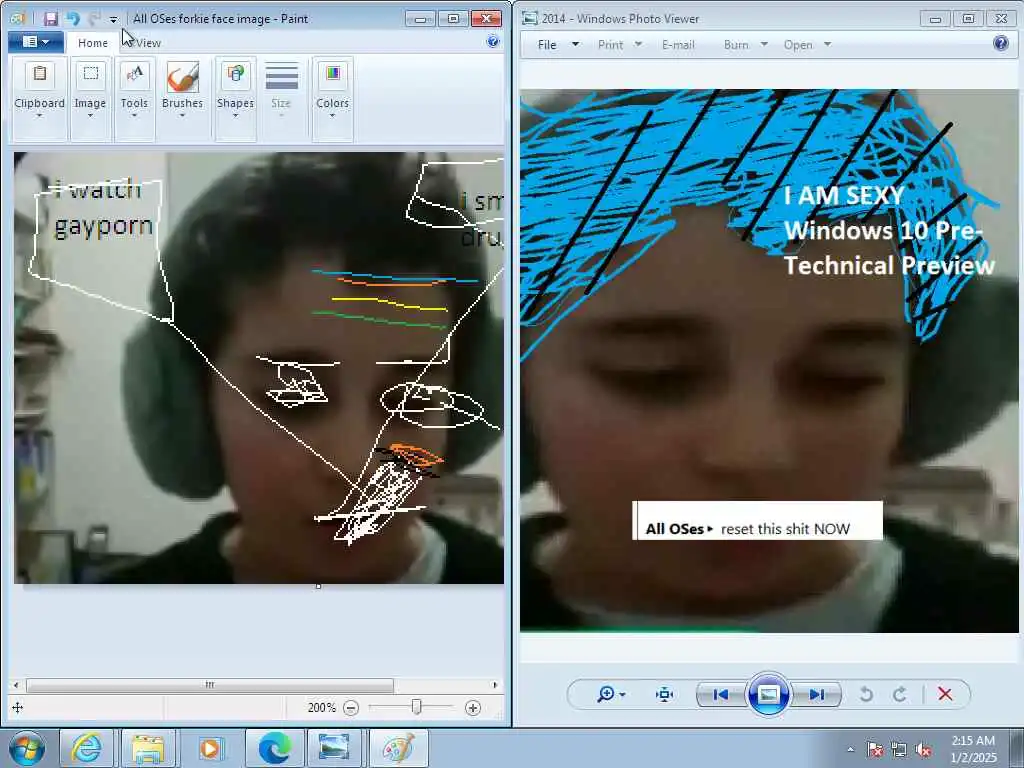Go to next photo in Photo Viewer

(x=816, y=694)
